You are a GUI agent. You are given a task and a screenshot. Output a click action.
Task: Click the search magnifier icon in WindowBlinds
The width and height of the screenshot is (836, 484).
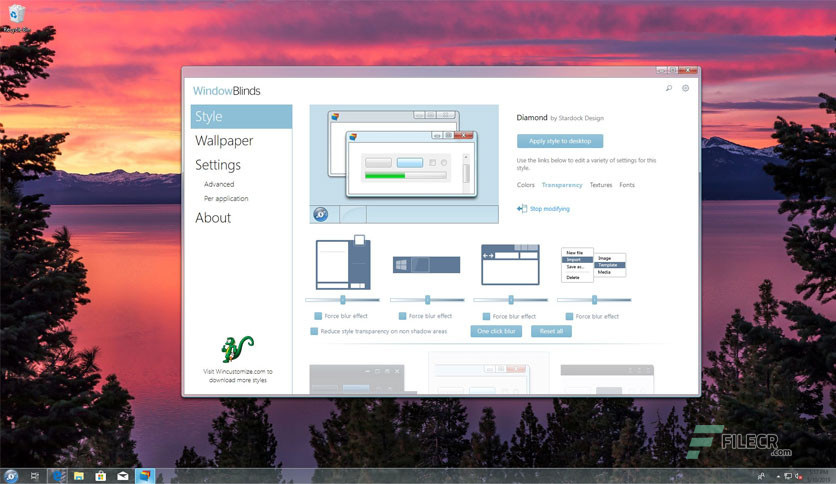point(669,88)
